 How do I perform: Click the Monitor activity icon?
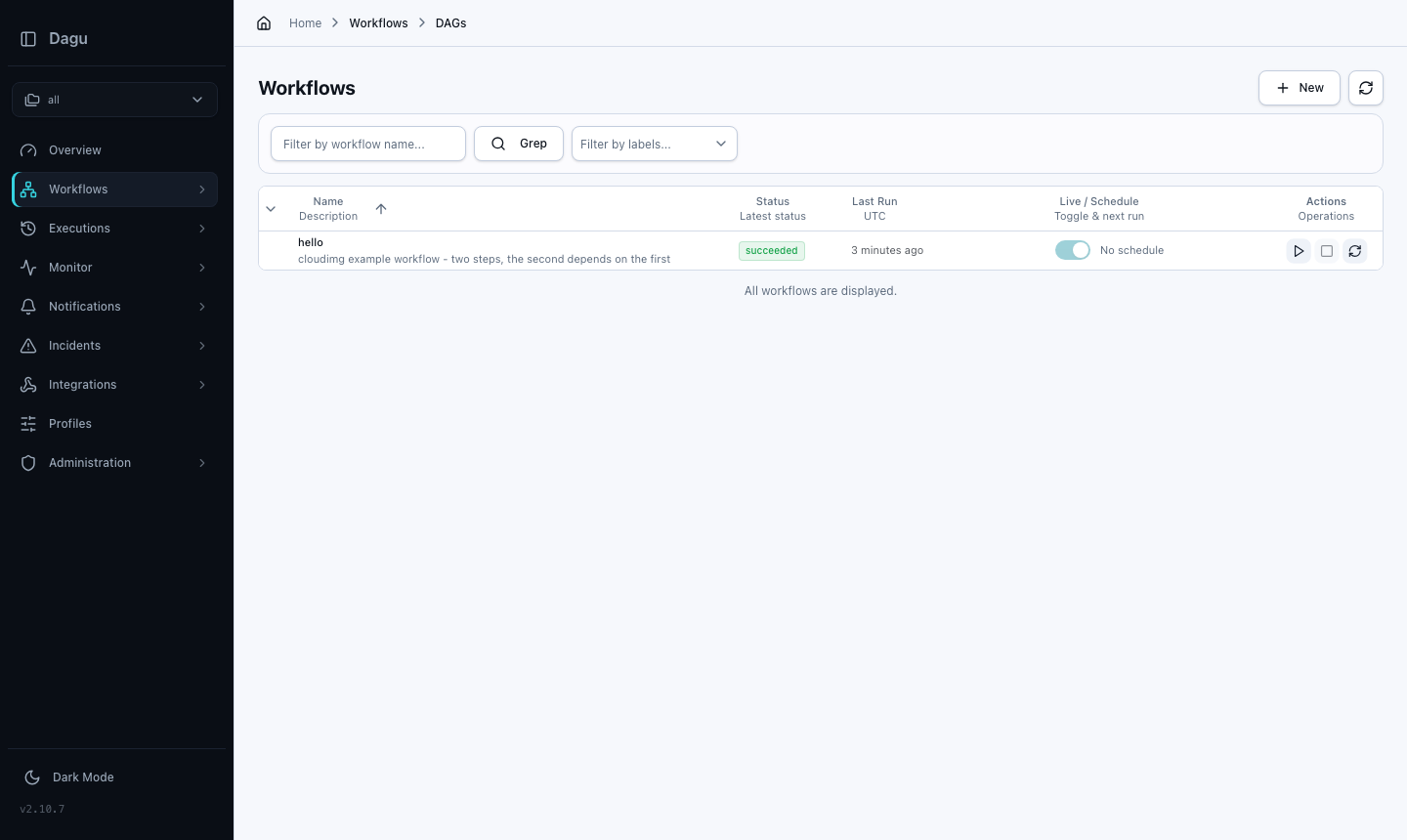coord(28,268)
